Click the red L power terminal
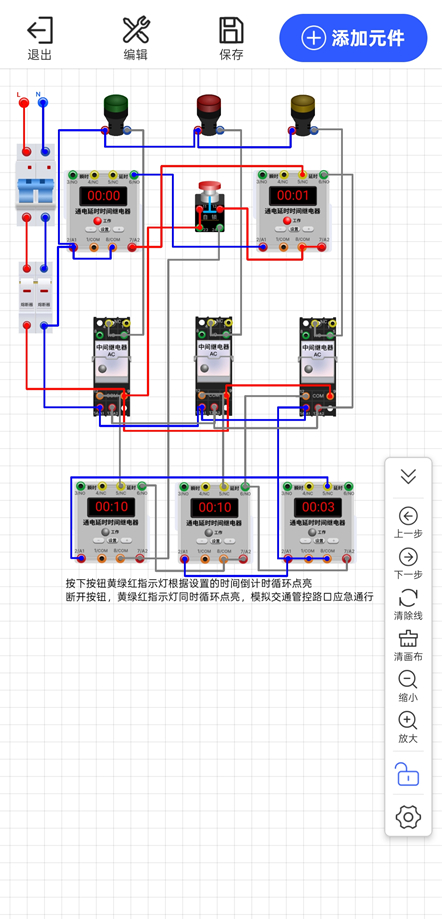 (x=24, y=103)
